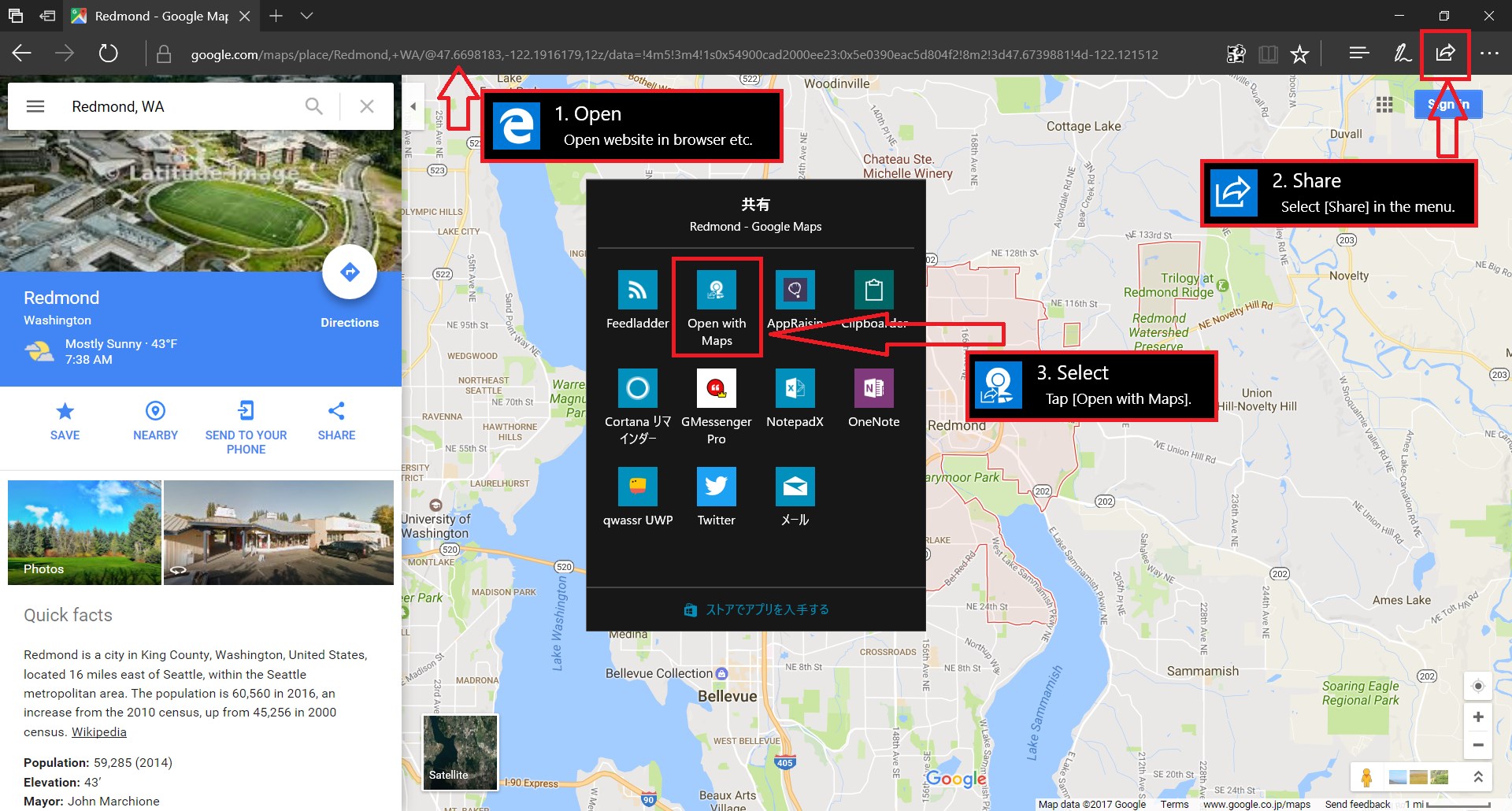Open the Edge More (...) menu
This screenshot has height=811, width=1512.
[1489, 54]
